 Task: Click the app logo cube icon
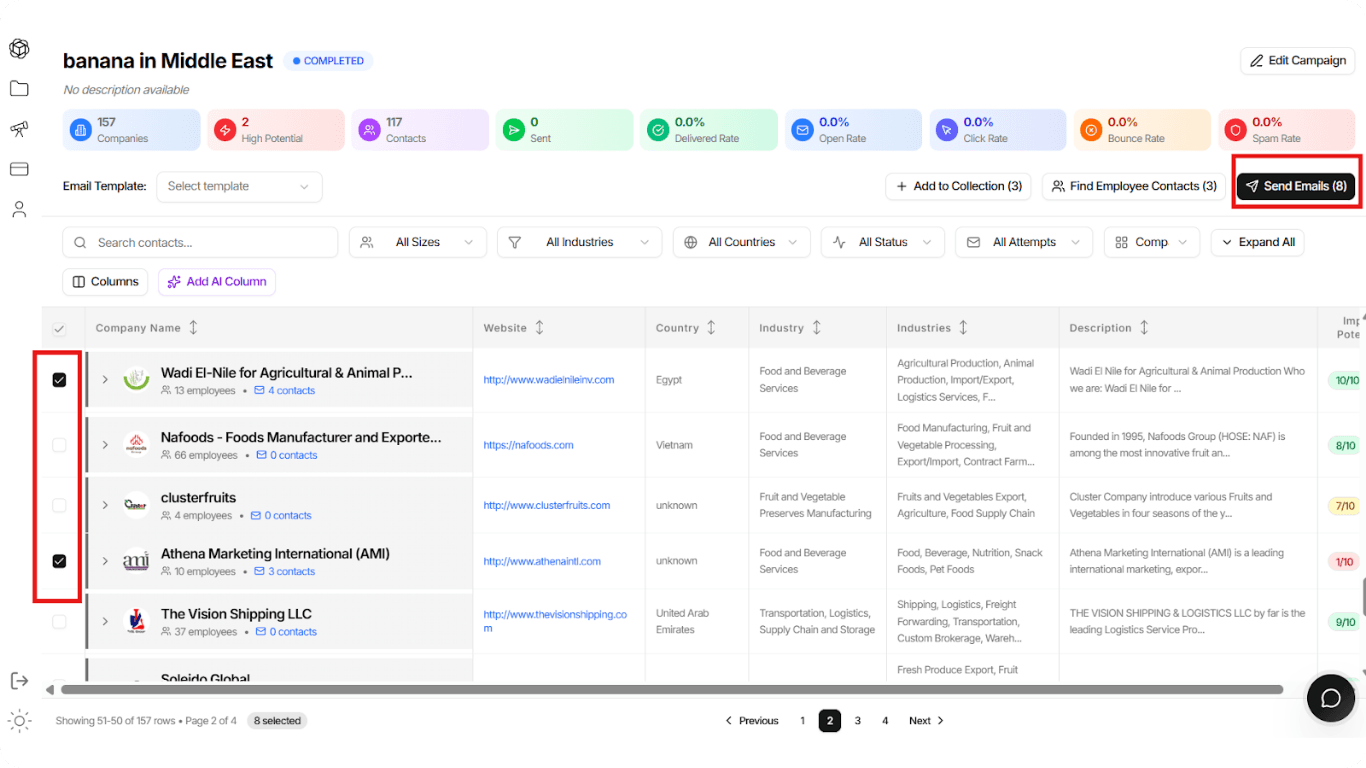[19, 48]
